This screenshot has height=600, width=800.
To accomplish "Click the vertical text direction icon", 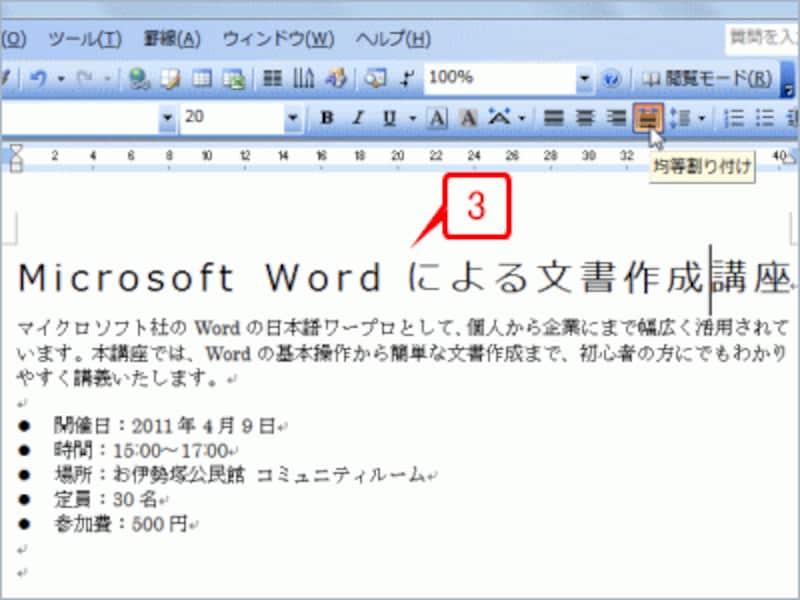I will coord(304,79).
